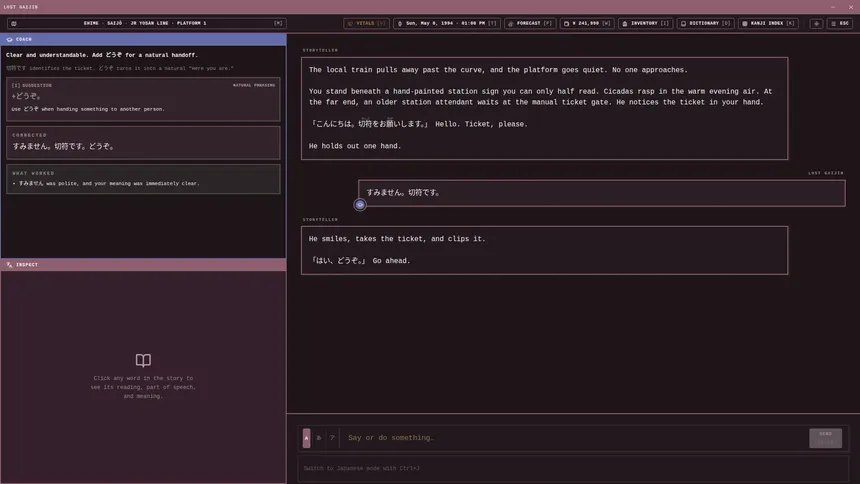Click the wallet icon by ¥ 241,990
The height and width of the screenshot is (484, 860).
point(567,24)
